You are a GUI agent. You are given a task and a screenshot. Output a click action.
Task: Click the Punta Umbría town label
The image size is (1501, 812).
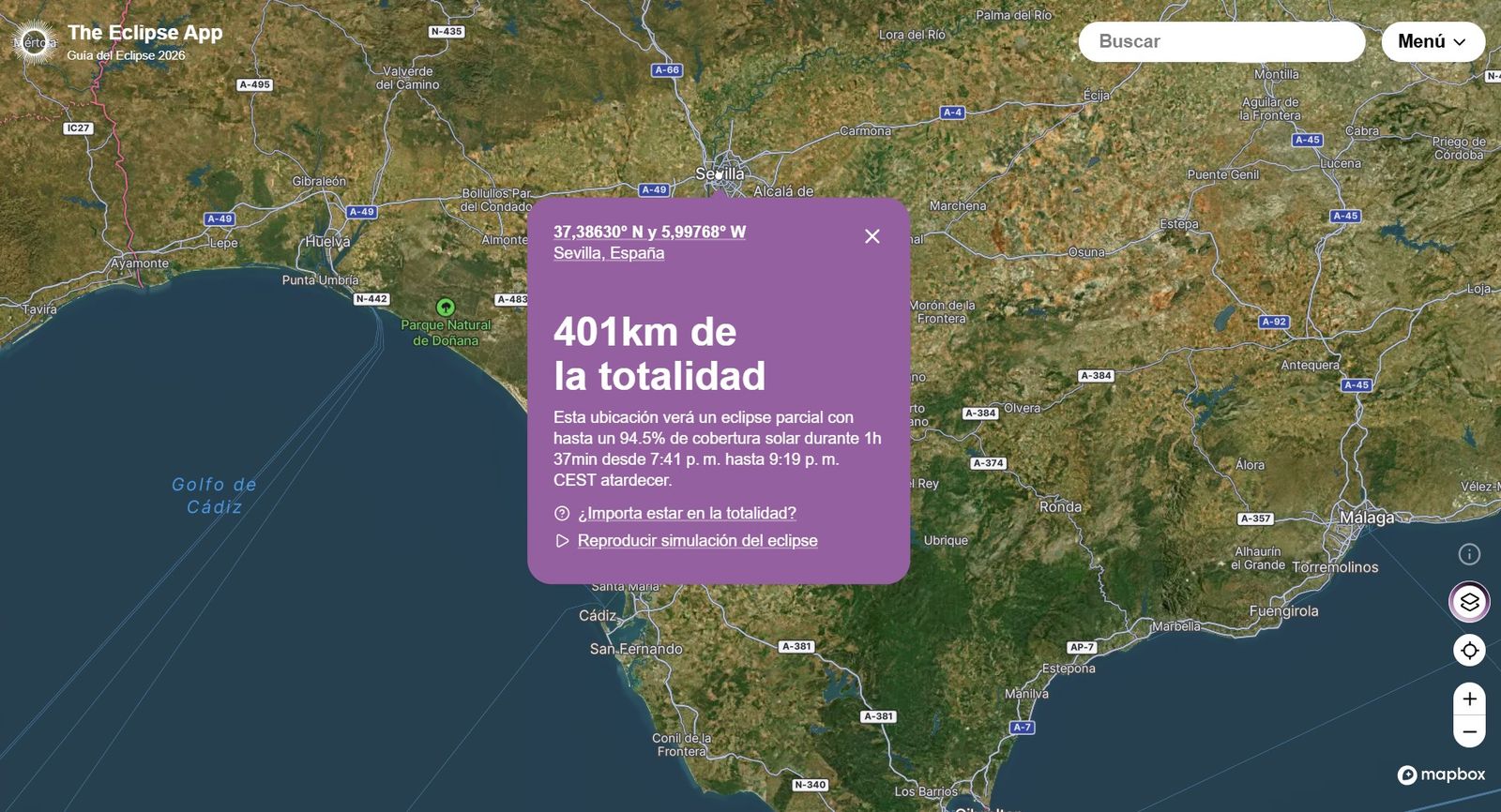click(321, 279)
